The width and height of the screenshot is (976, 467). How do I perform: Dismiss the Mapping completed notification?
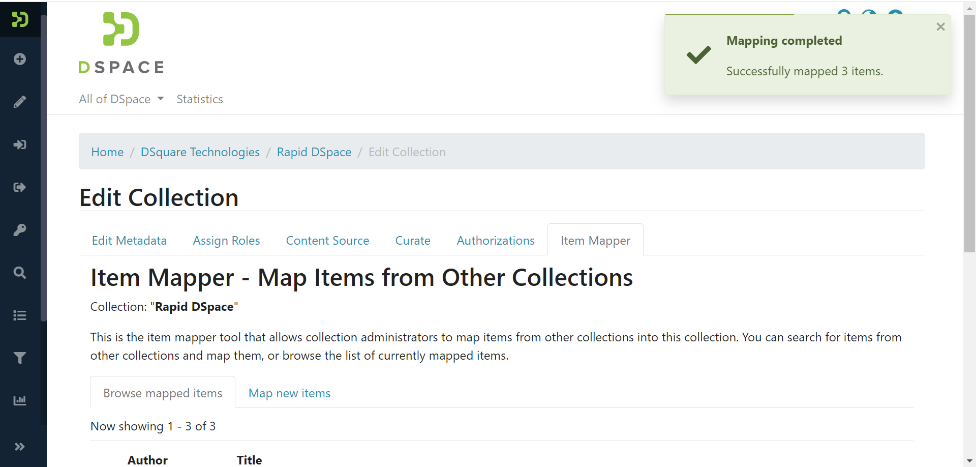click(x=940, y=27)
